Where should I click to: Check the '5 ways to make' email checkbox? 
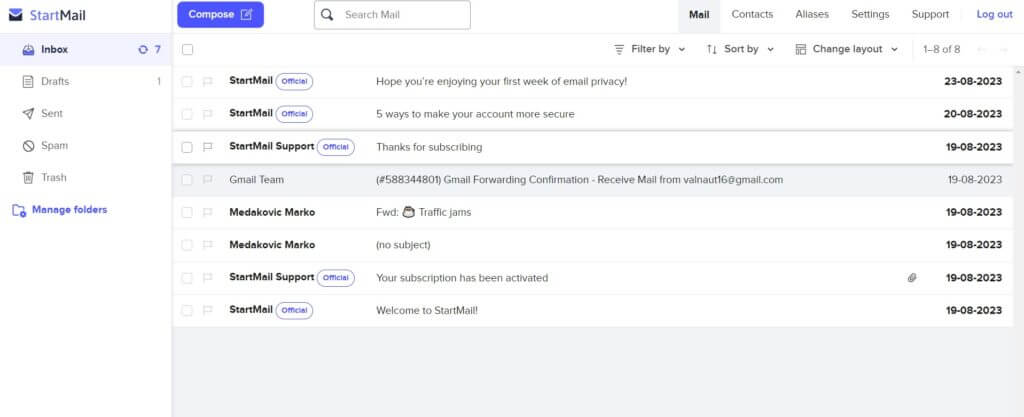click(x=187, y=114)
